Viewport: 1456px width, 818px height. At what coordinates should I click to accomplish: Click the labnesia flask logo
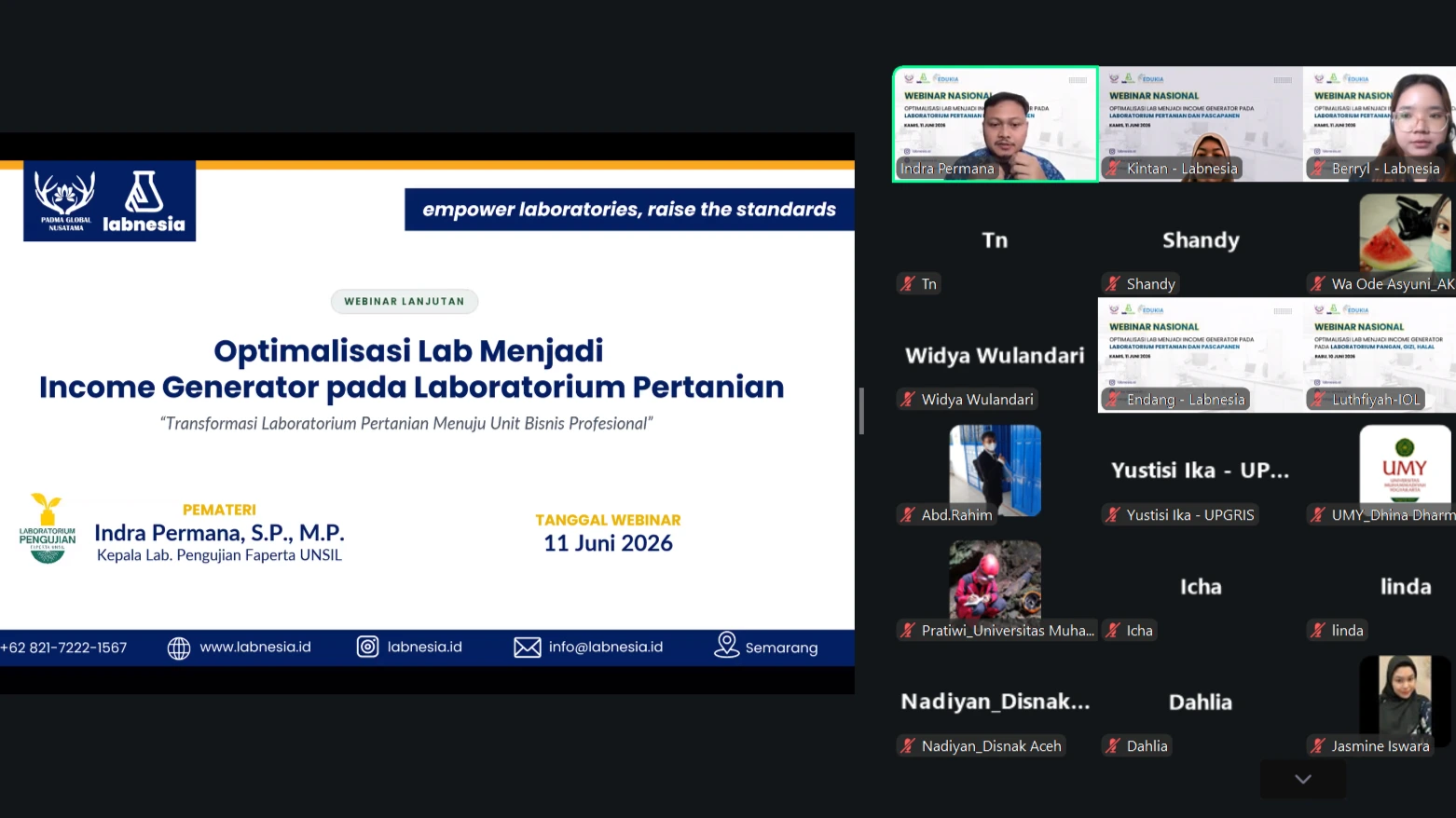144,201
